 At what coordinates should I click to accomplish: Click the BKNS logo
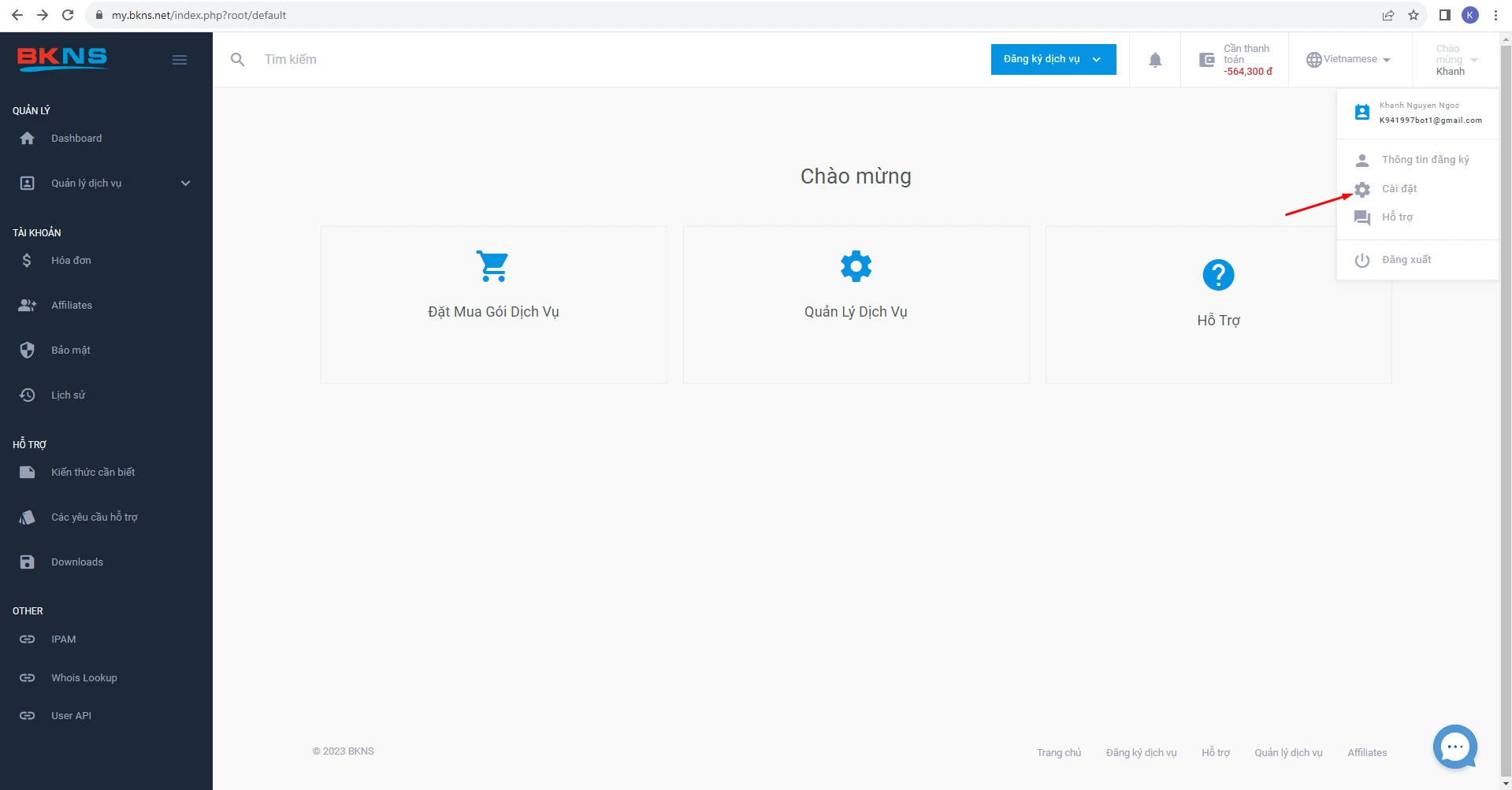tap(62, 58)
